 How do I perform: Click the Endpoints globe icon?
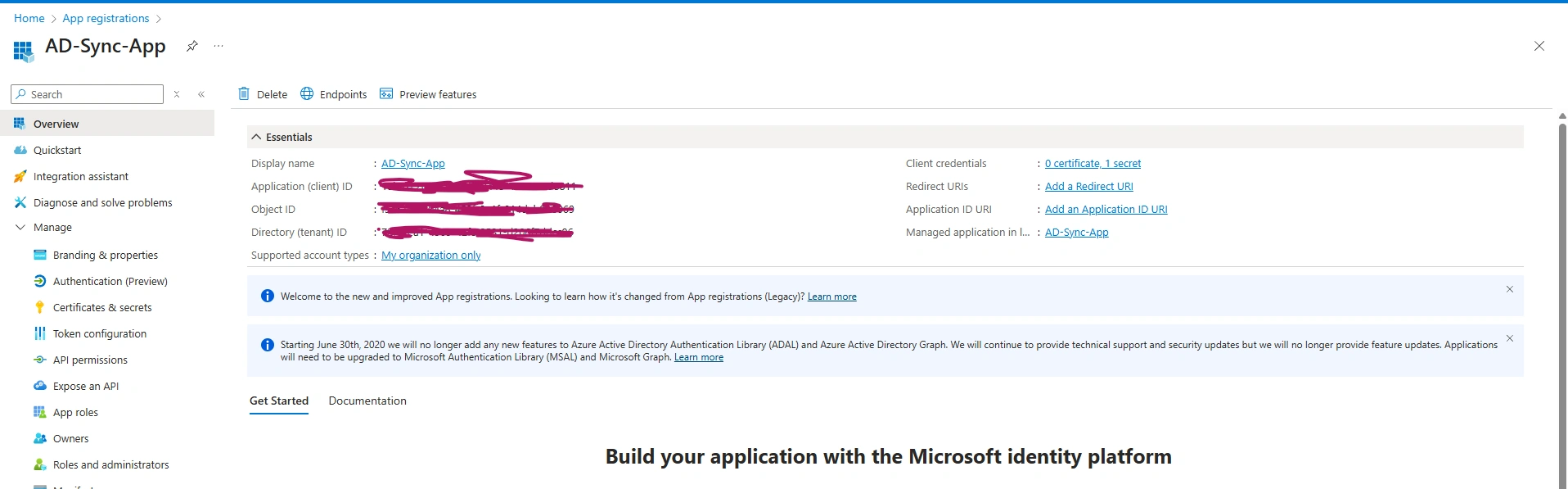307,93
